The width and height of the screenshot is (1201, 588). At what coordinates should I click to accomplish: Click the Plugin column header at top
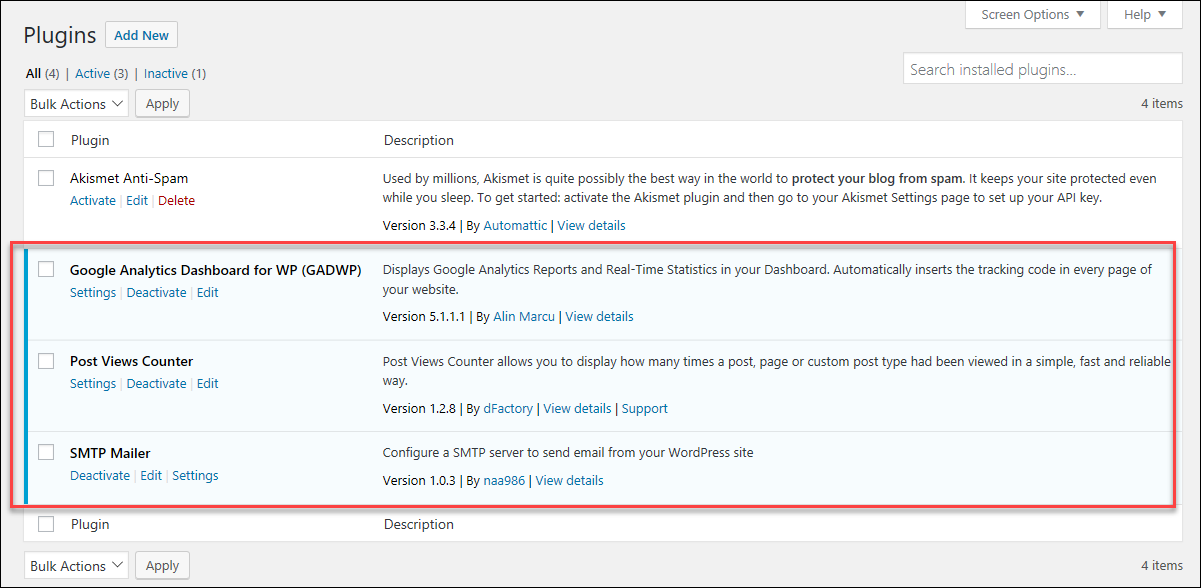click(x=90, y=140)
